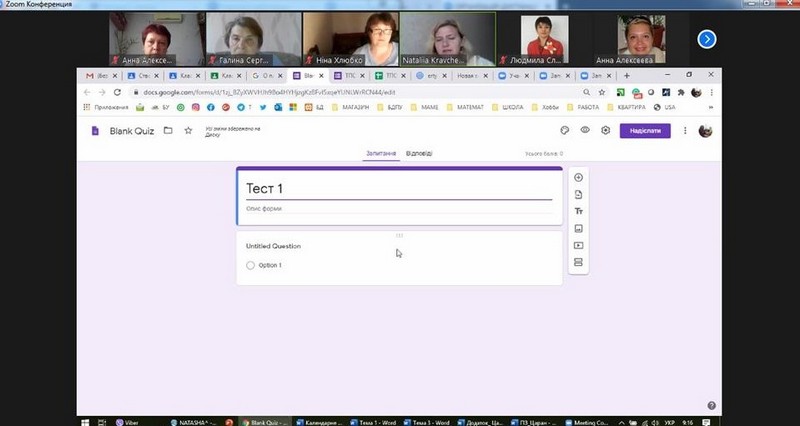The image size is (800, 426).
Task: Open the Windows Start menu
Action: [x=85, y=422]
